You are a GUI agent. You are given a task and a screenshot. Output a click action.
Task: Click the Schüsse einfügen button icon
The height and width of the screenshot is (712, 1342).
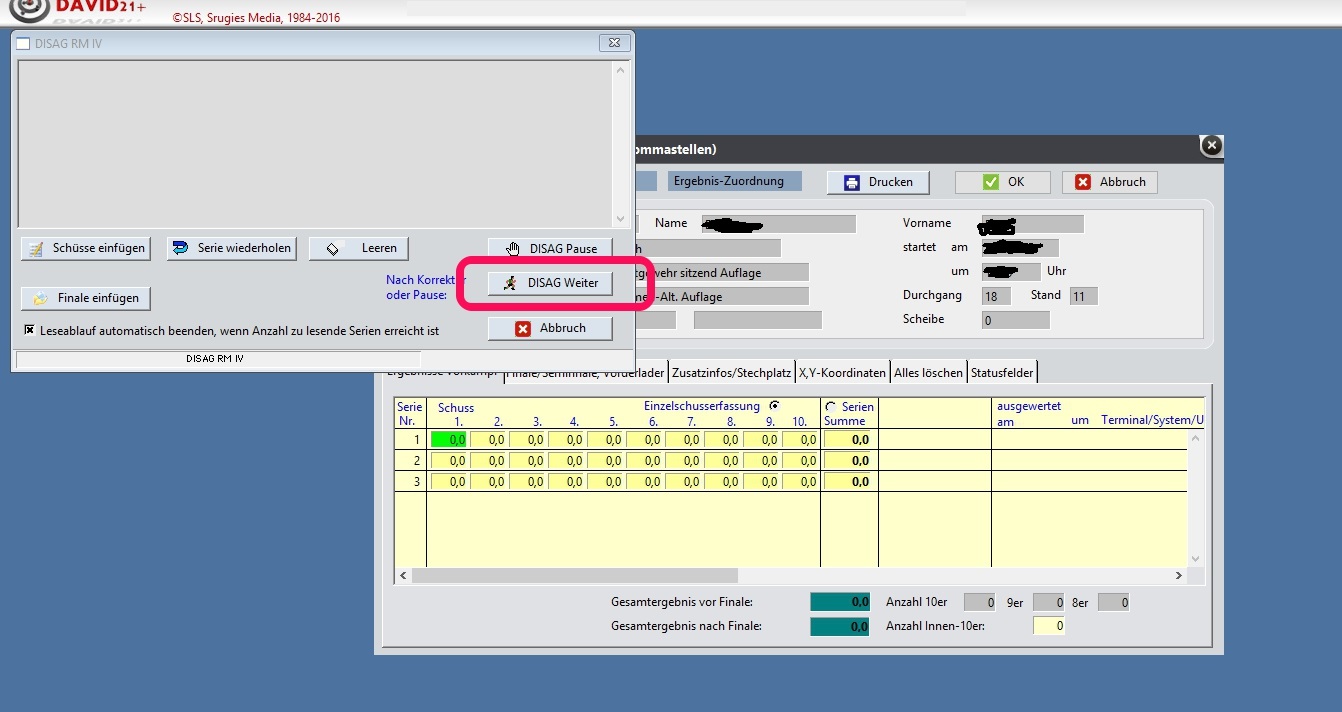tap(36, 248)
